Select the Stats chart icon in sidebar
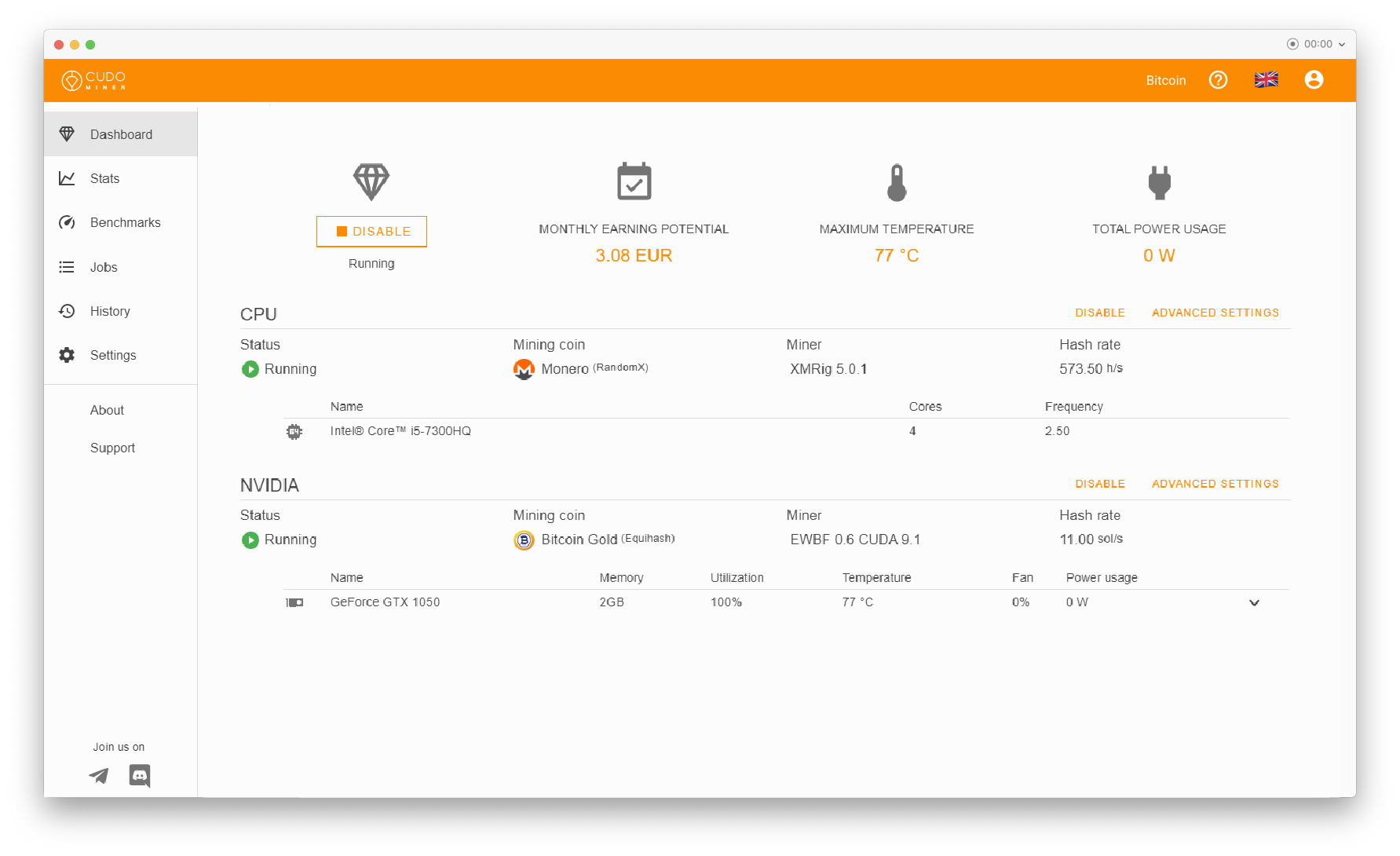The height and width of the screenshot is (856, 1400). pos(68,178)
